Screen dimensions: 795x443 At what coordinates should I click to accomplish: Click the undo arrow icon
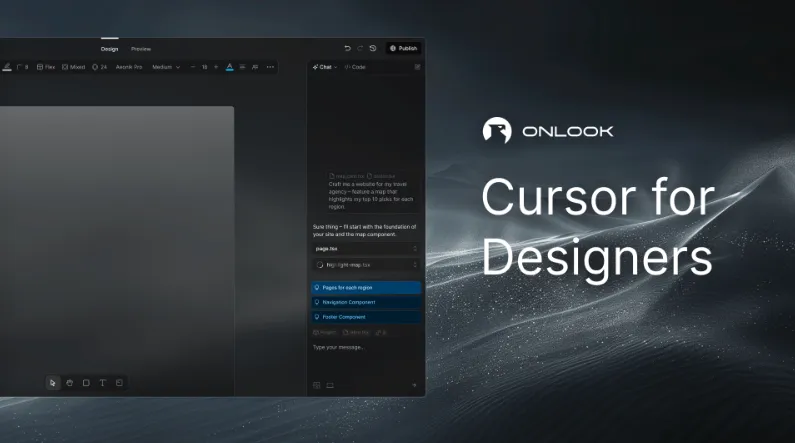(x=347, y=48)
